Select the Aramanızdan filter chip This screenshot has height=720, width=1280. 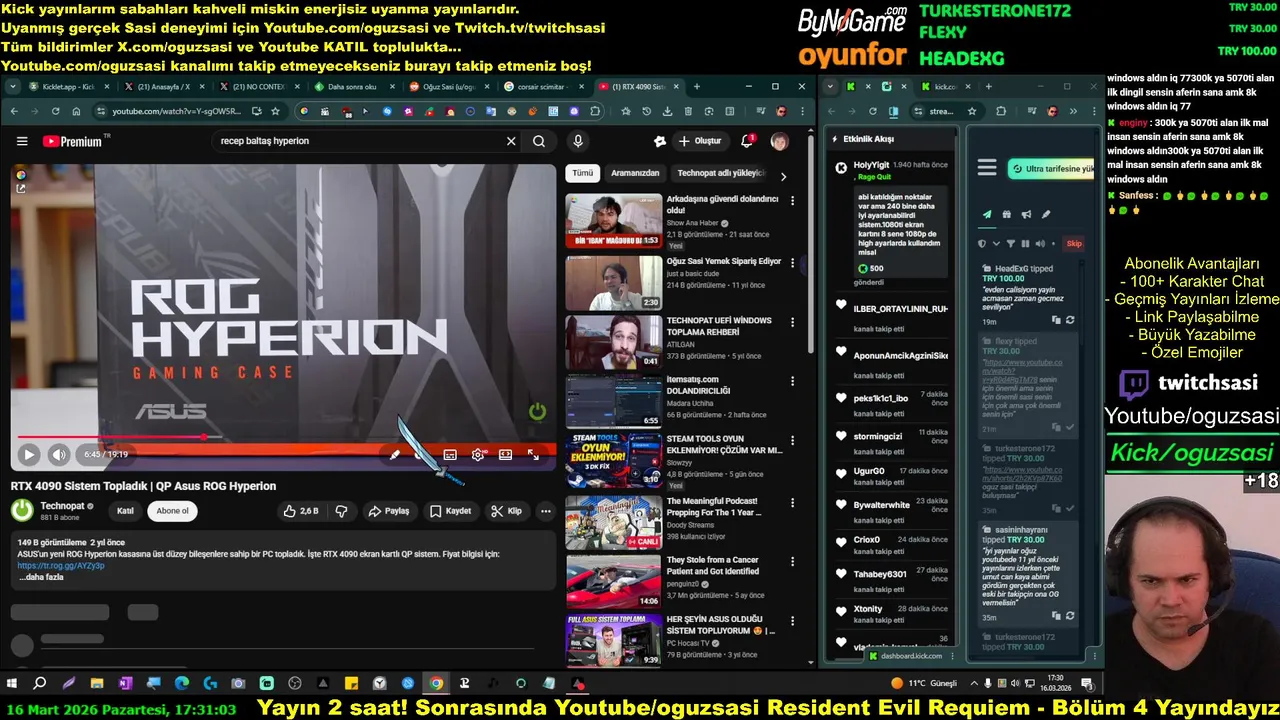coord(635,173)
